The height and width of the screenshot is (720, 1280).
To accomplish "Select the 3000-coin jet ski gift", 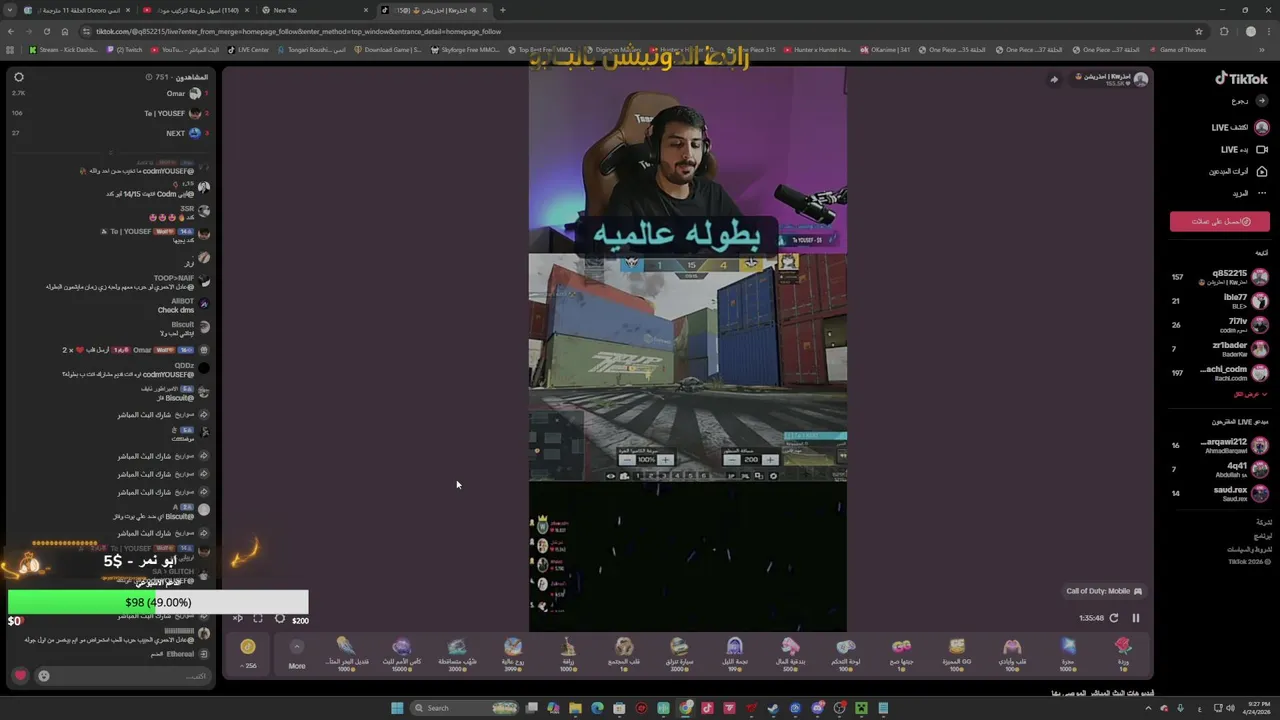I will click(457, 653).
